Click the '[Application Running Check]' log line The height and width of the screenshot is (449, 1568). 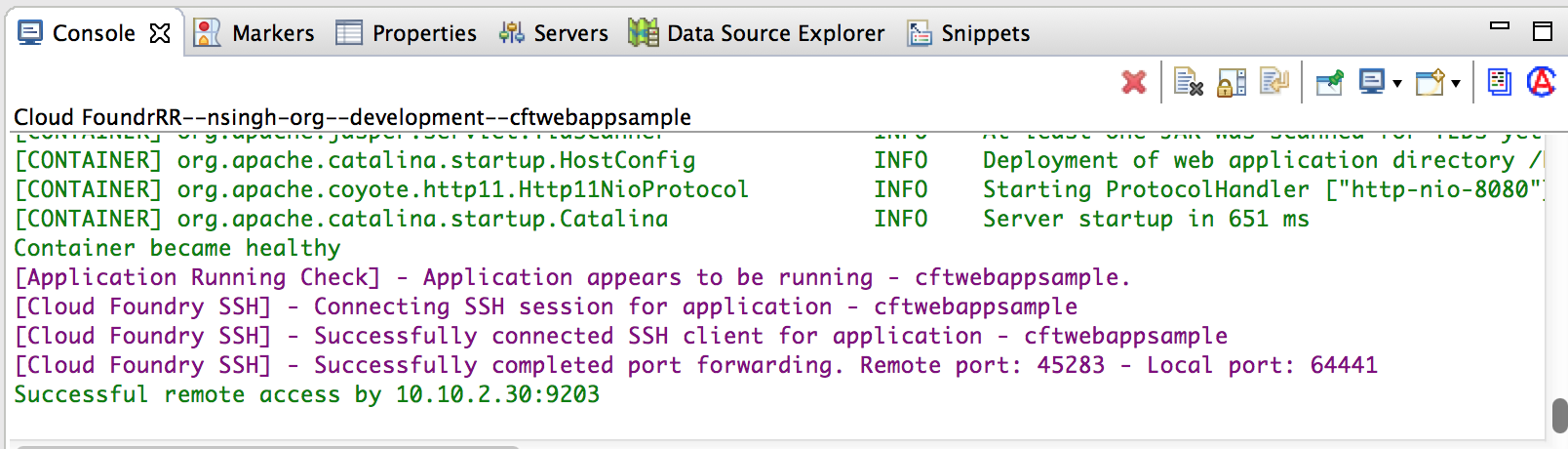coord(572,277)
